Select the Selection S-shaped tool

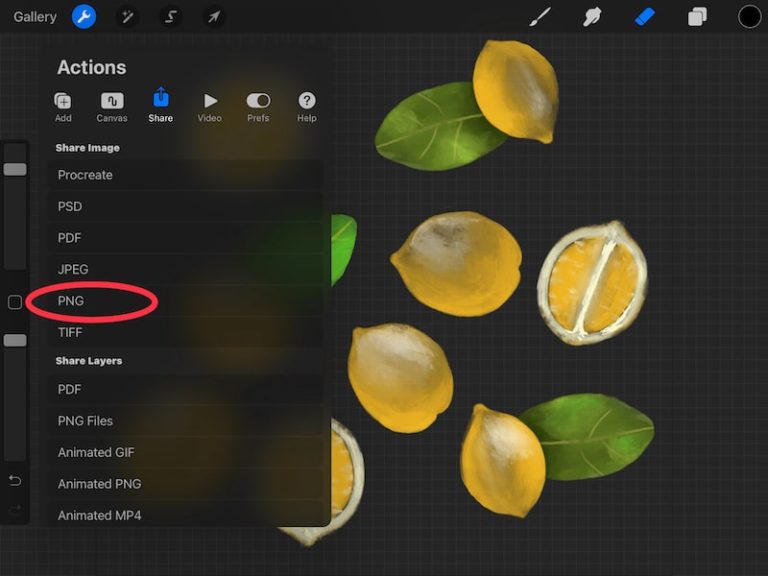click(x=170, y=17)
